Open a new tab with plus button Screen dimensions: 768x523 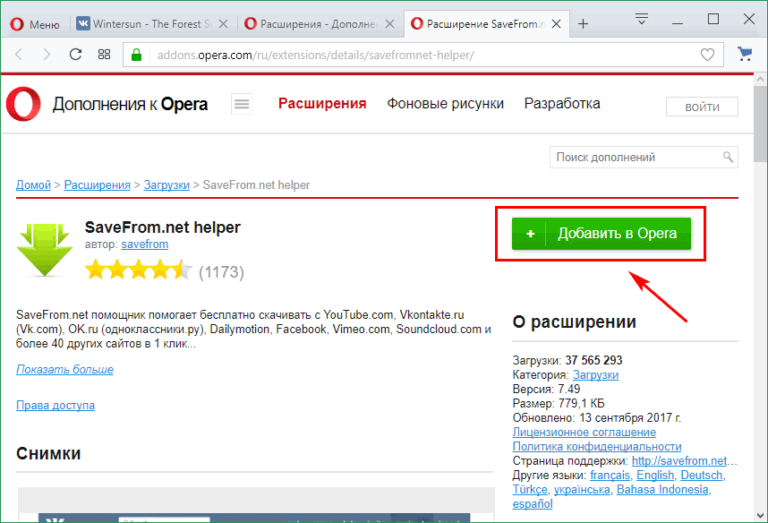tap(583, 24)
